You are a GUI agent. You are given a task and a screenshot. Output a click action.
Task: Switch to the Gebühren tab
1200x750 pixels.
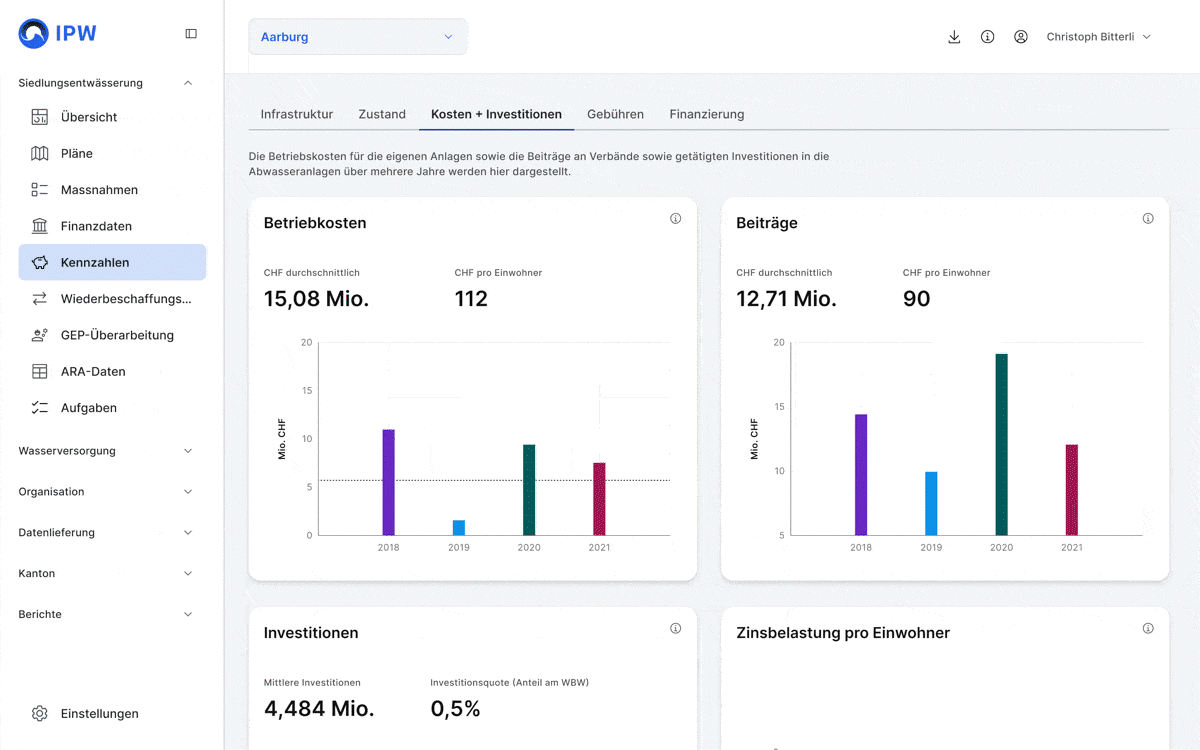[x=615, y=114]
